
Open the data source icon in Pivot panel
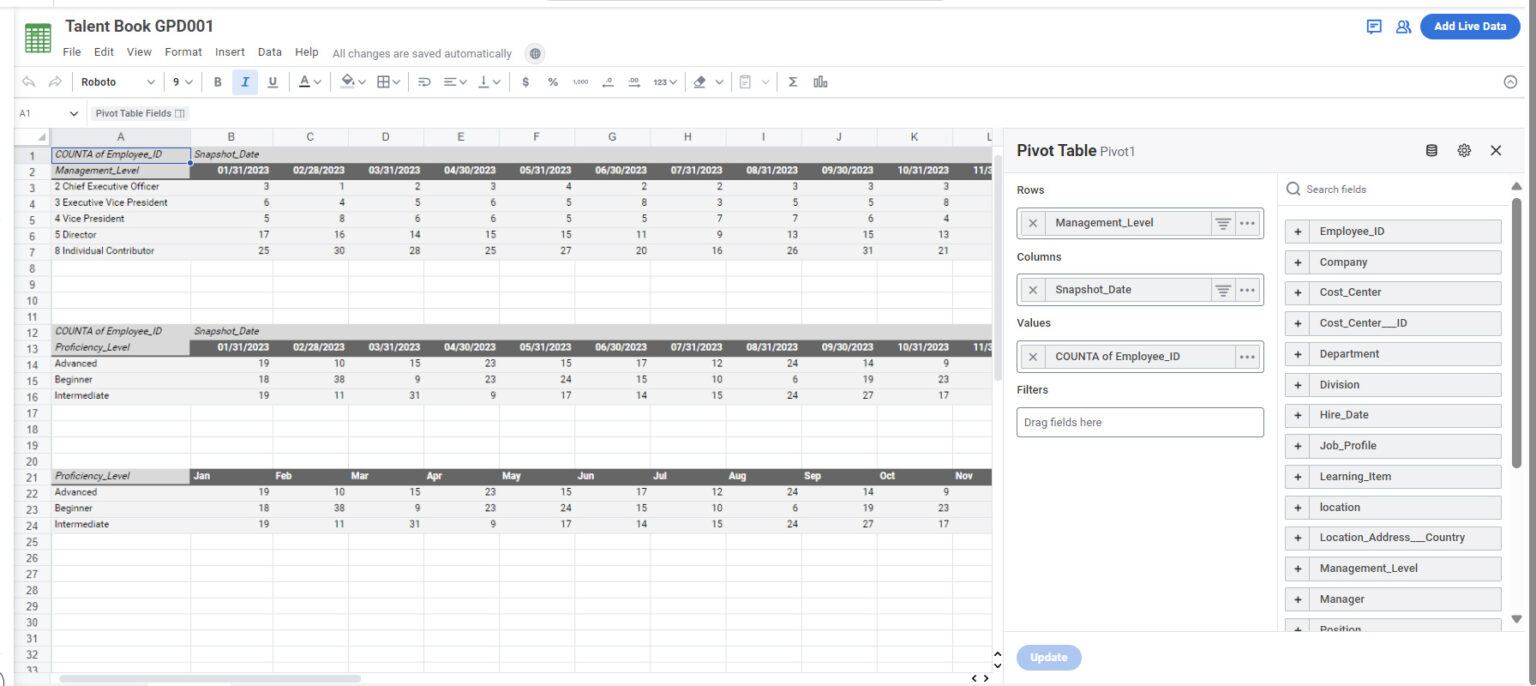1431,150
